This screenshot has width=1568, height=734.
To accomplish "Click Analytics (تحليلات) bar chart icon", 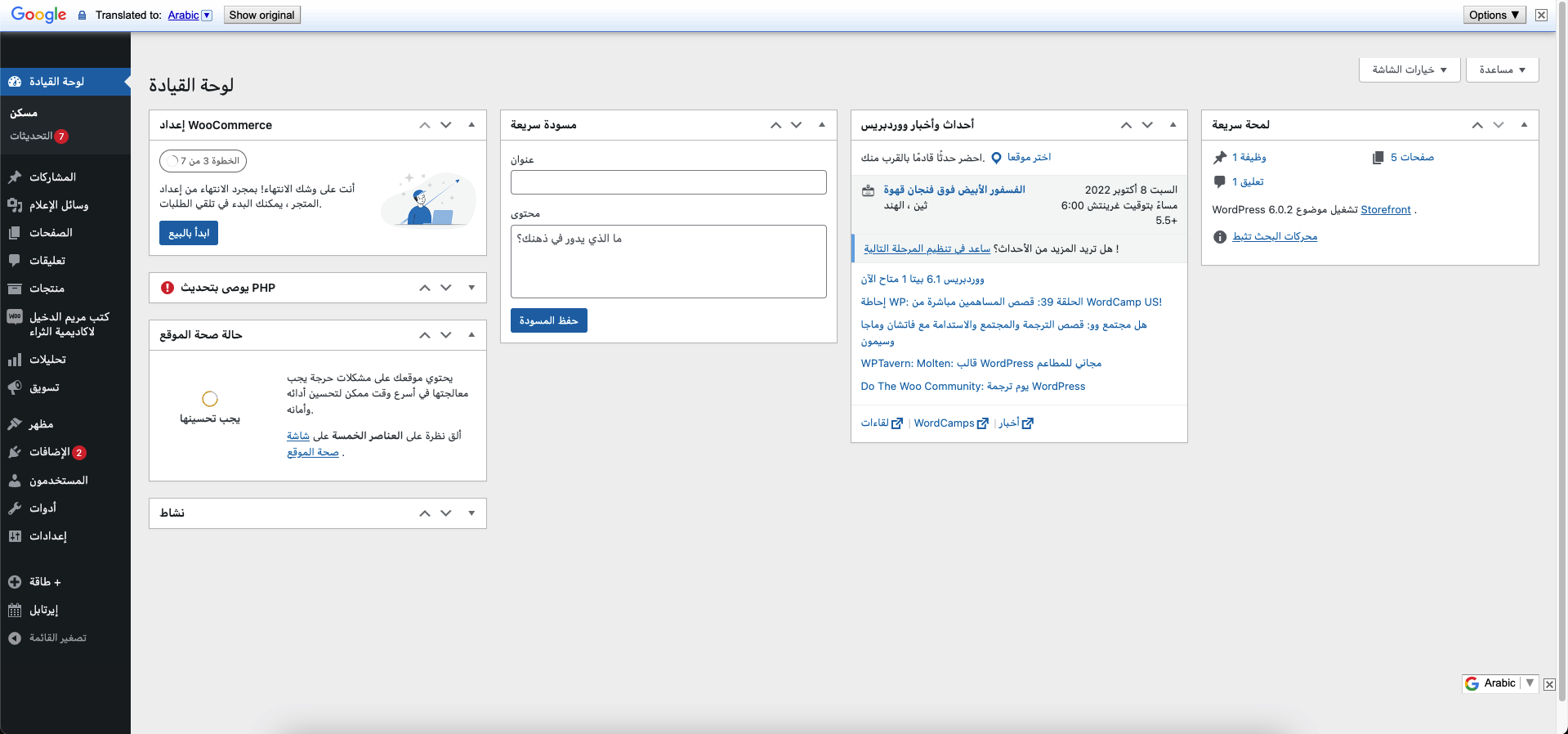I will [15, 360].
